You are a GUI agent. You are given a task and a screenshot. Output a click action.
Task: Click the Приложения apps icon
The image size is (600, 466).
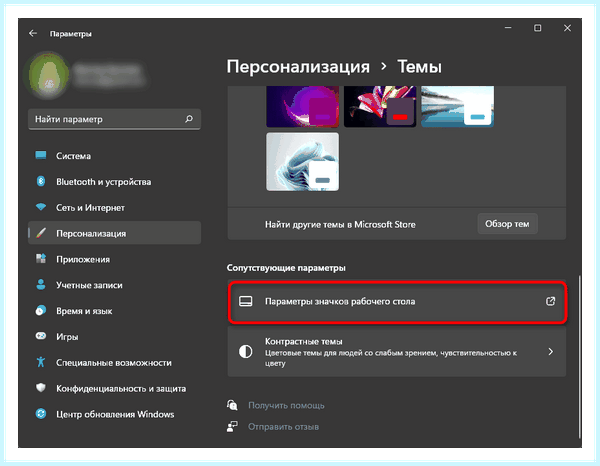[x=41, y=259]
